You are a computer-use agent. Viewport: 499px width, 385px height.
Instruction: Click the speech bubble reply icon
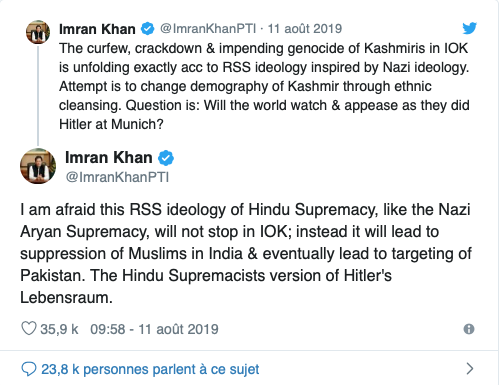click(x=29, y=369)
